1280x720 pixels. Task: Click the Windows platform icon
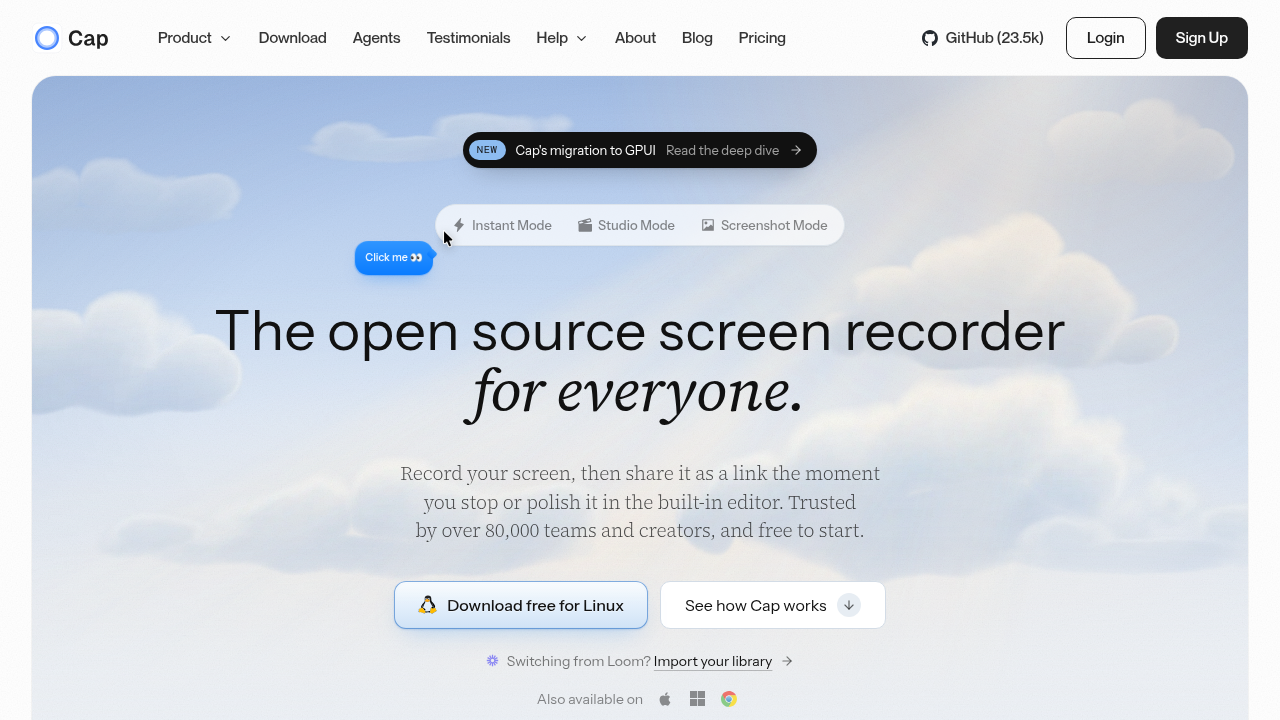point(698,699)
